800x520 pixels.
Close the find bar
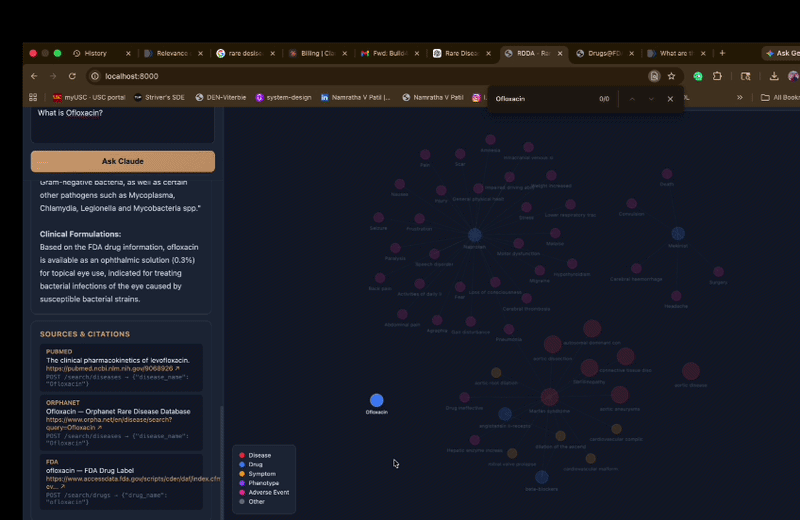pos(670,99)
